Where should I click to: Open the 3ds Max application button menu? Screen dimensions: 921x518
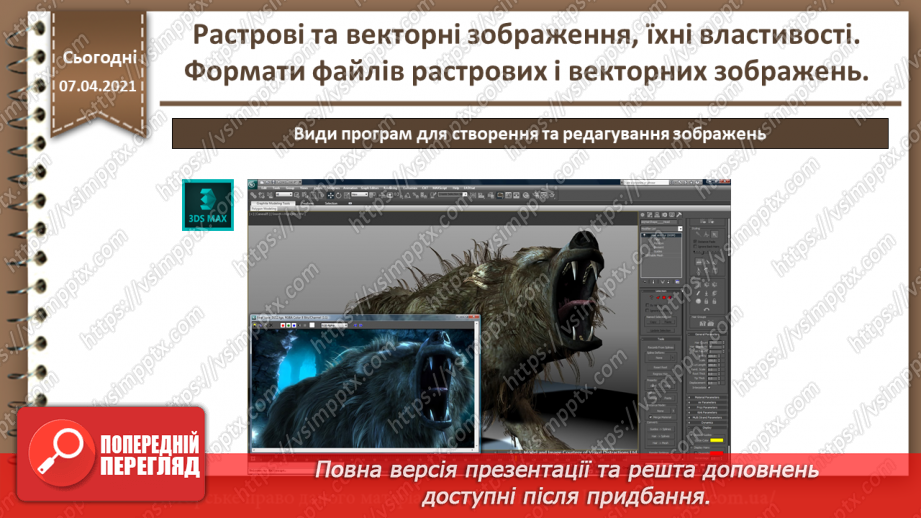251,184
